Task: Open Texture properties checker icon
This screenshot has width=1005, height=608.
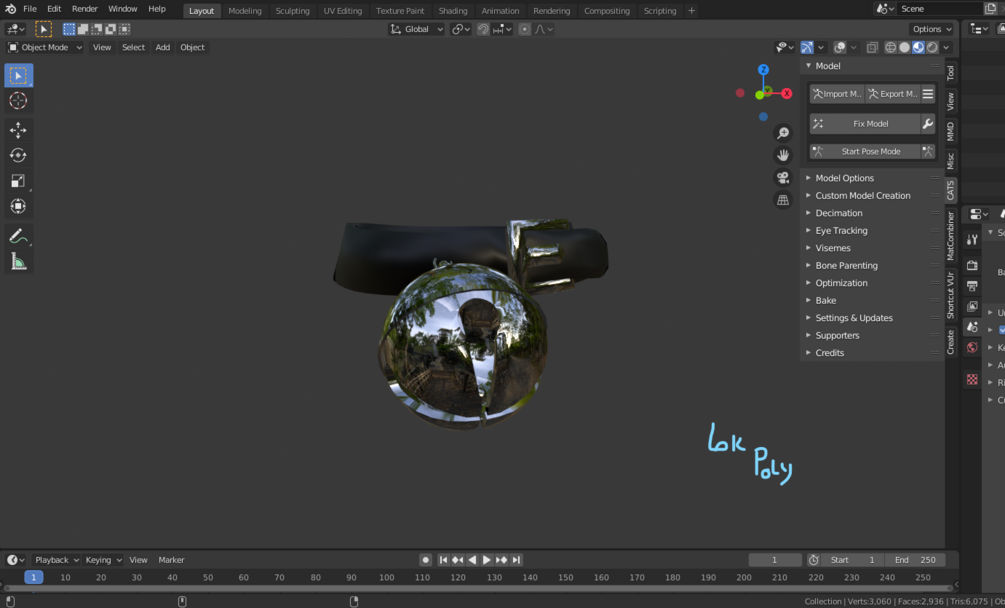Action: tap(972, 379)
